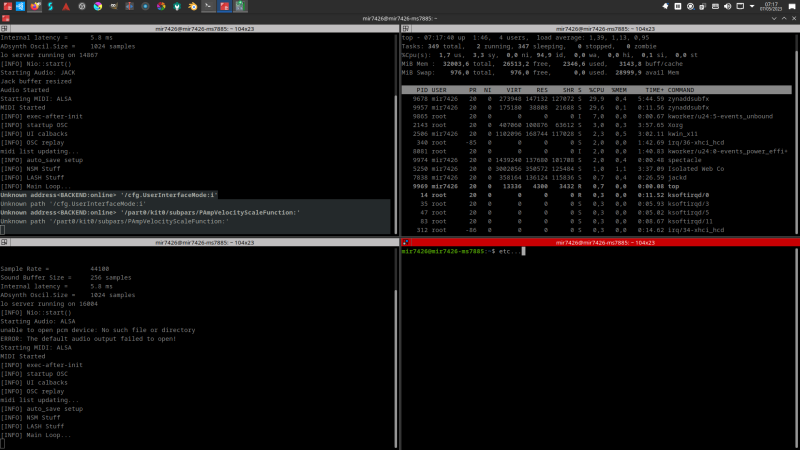Expand hidden system tray icons arrow
Screen dimensions: 800x450
[752, 6]
